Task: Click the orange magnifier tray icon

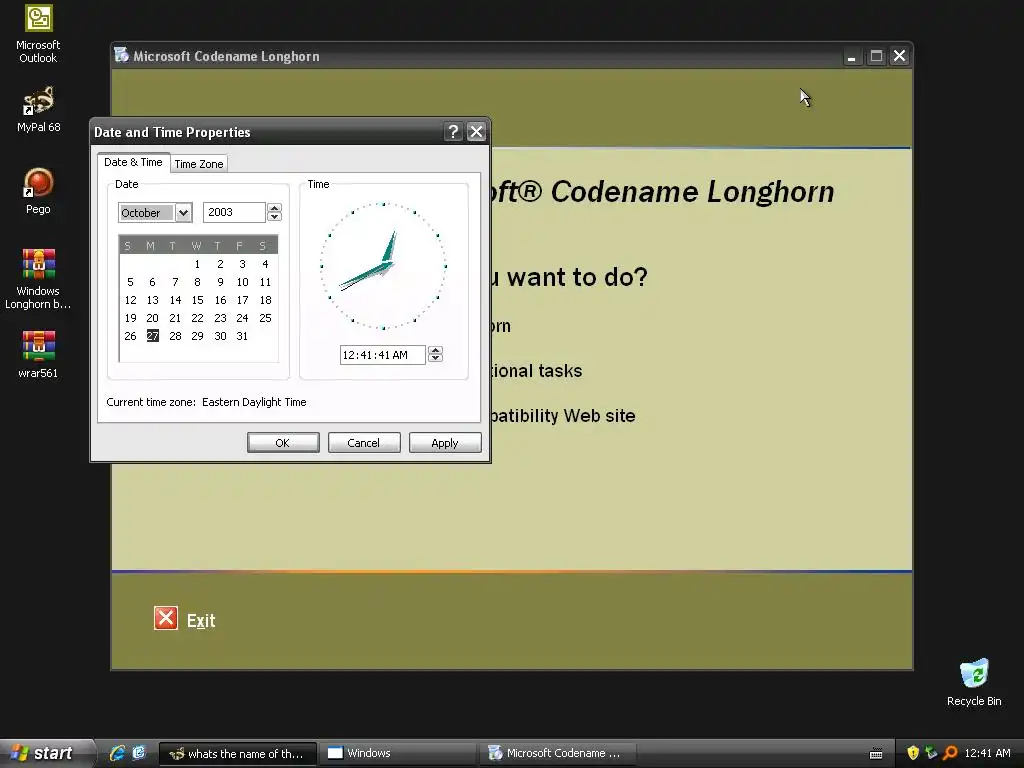Action: [950, 753]
